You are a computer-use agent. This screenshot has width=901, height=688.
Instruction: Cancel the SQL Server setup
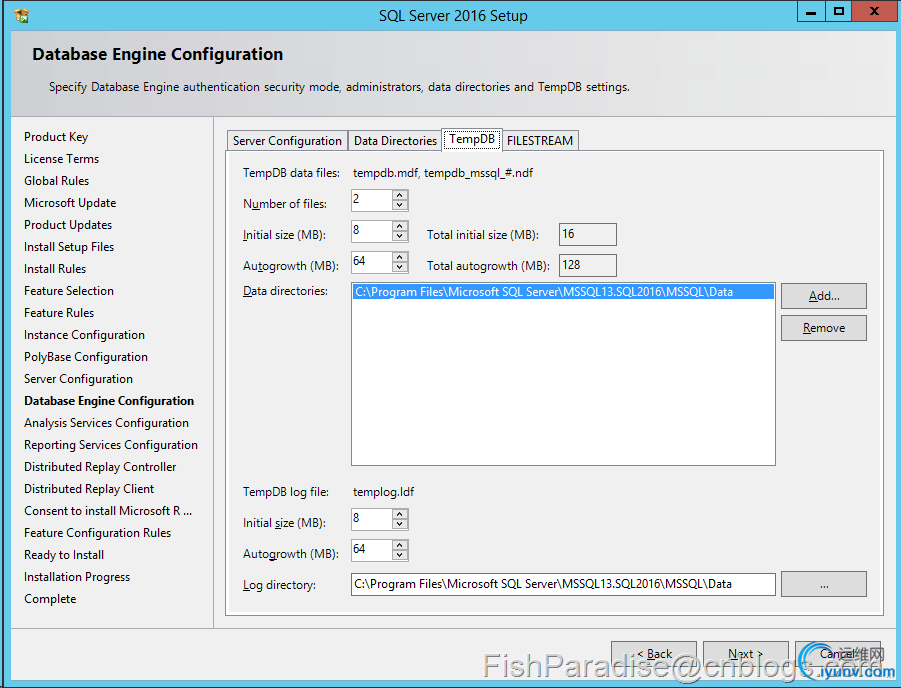click(838, 654)
